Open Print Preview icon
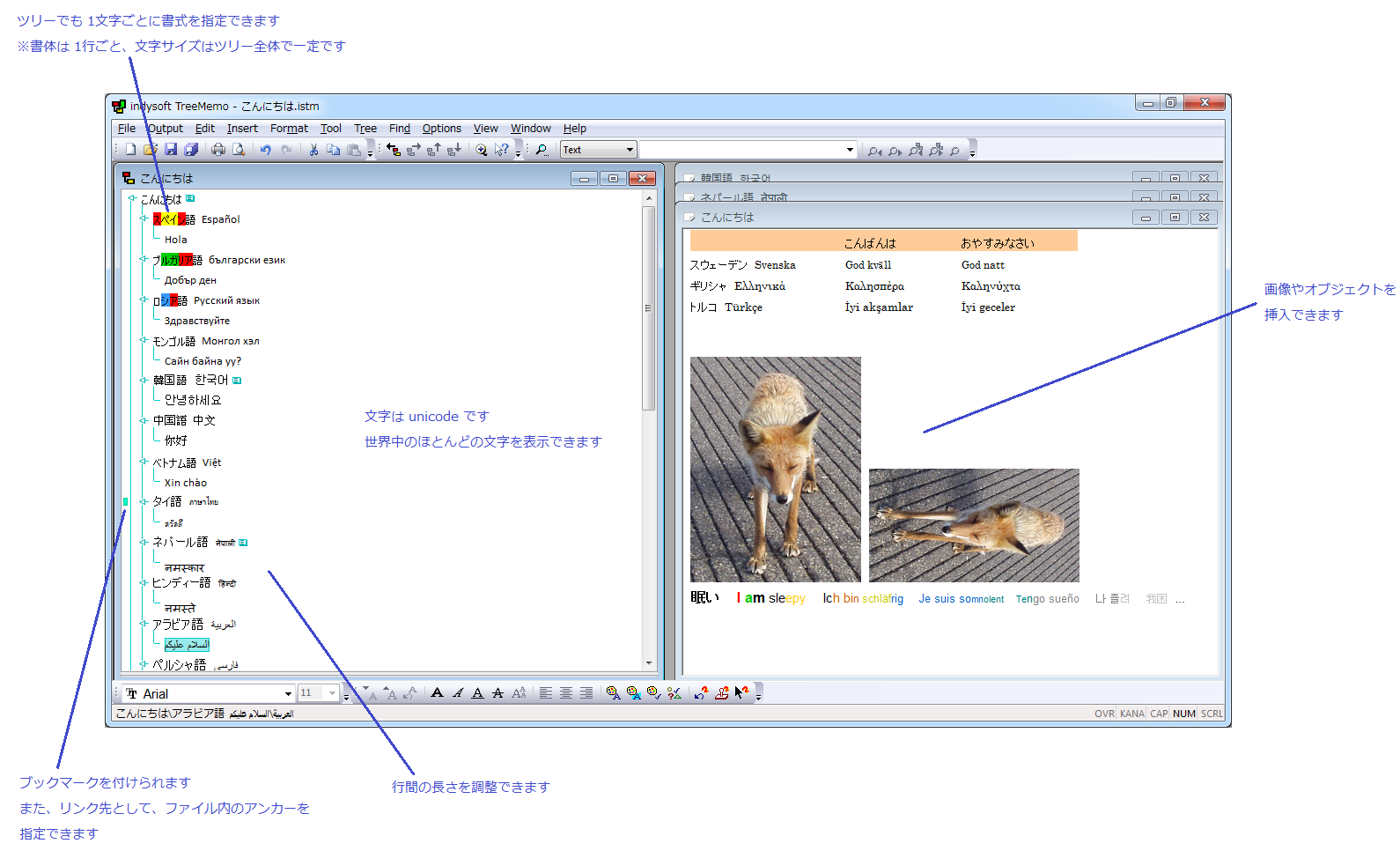 pyautogui.click(x=239, y=150)
